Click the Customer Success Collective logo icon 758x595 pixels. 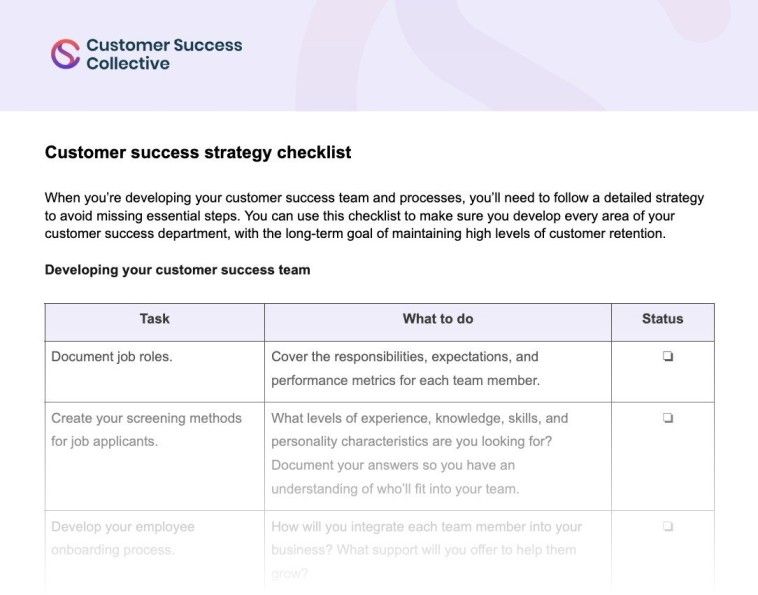[65, 54]
